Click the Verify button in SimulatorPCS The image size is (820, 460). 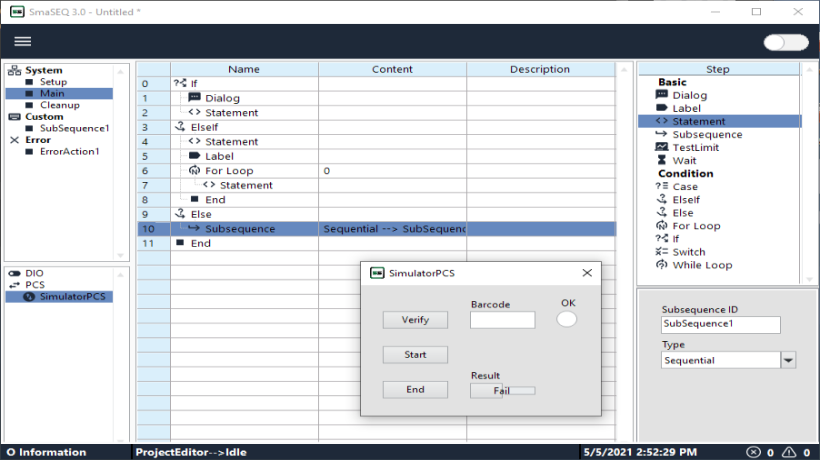point(415,320)
